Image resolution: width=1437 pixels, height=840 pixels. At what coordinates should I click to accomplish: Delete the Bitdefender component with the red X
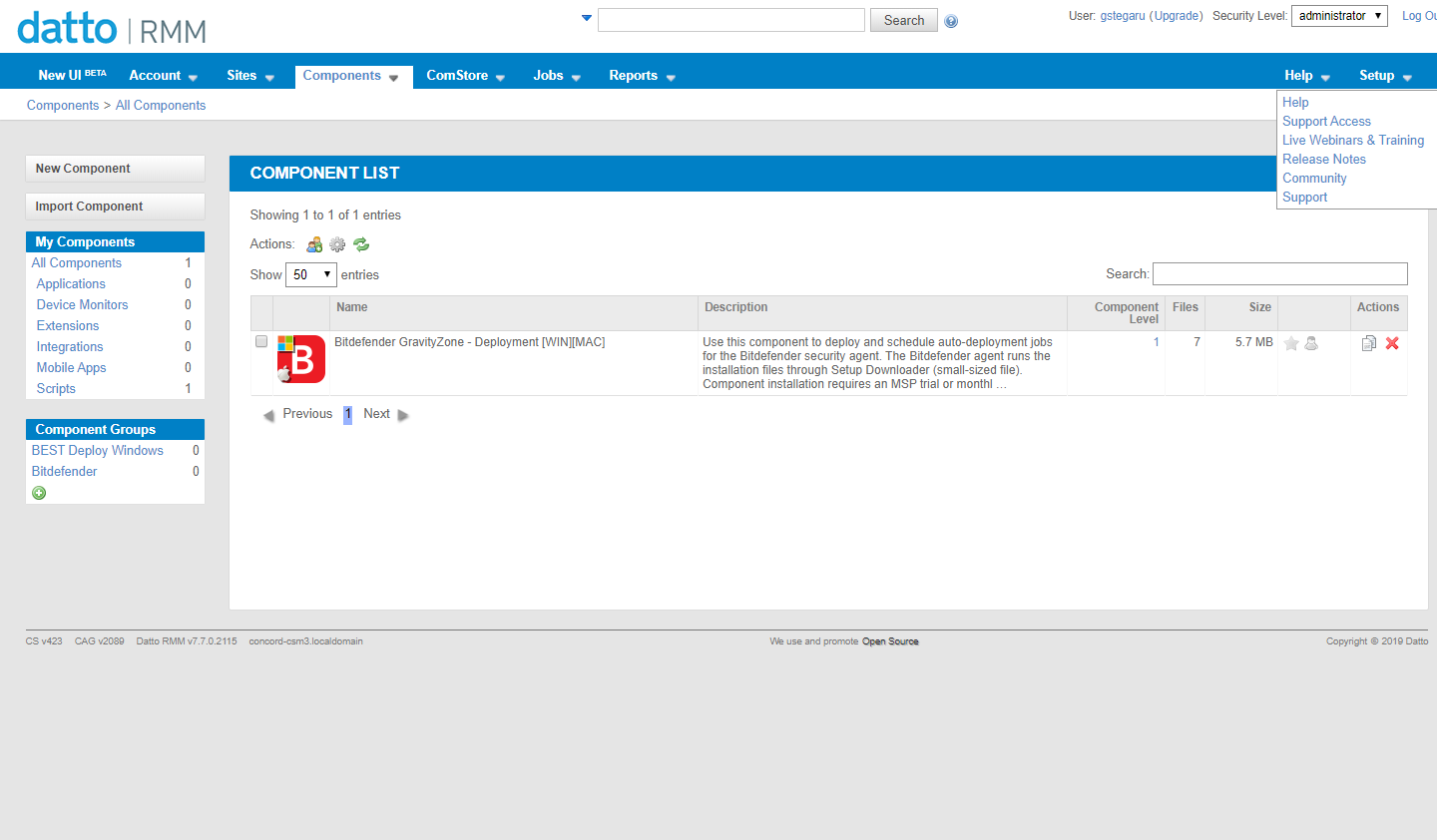pyautogui.click(x=1392, y=343)
